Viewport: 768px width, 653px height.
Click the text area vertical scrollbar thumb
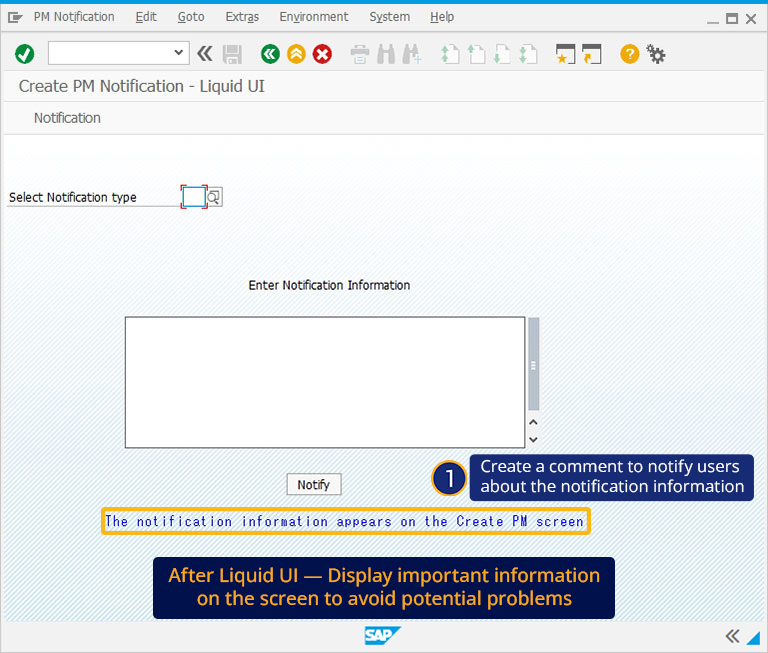(x=533, y=364)
